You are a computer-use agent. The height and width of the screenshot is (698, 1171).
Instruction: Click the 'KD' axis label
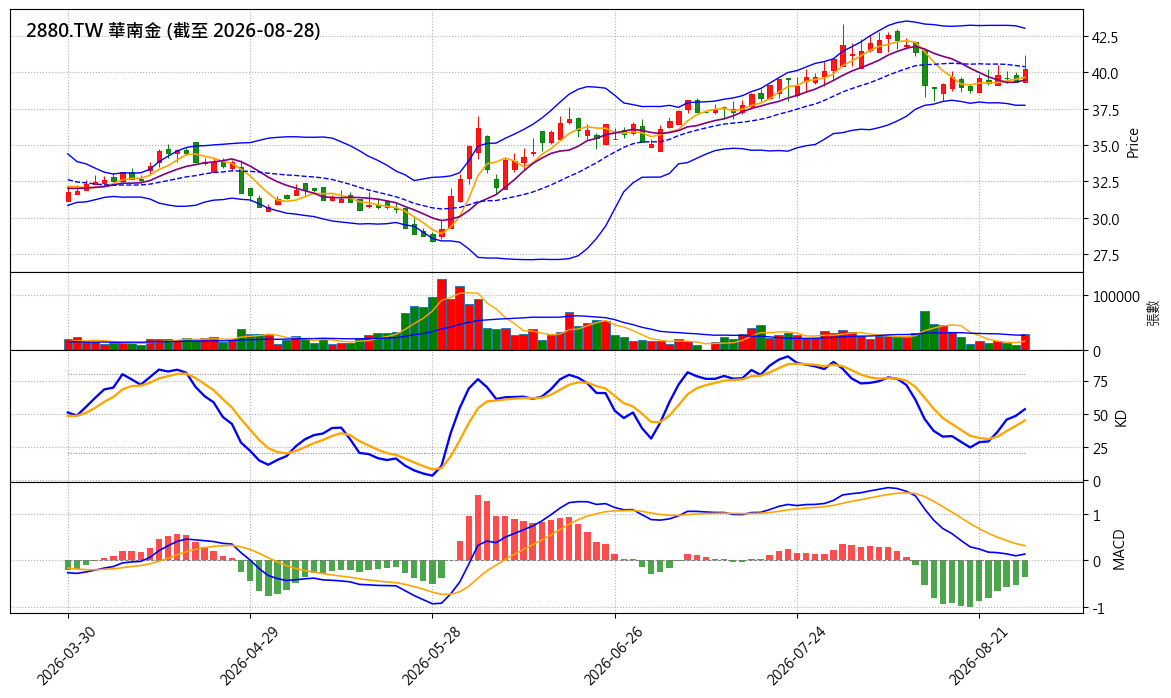coord(1119,418)
